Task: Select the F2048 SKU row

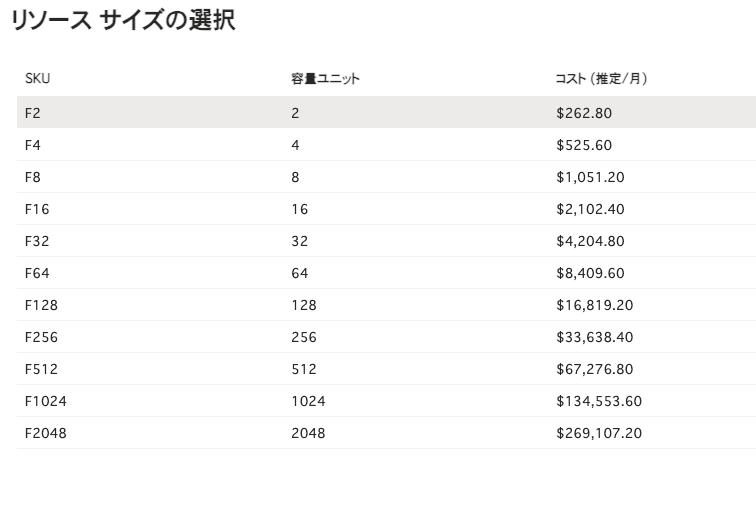Action: pyautogui.click(x=46, y=433)
